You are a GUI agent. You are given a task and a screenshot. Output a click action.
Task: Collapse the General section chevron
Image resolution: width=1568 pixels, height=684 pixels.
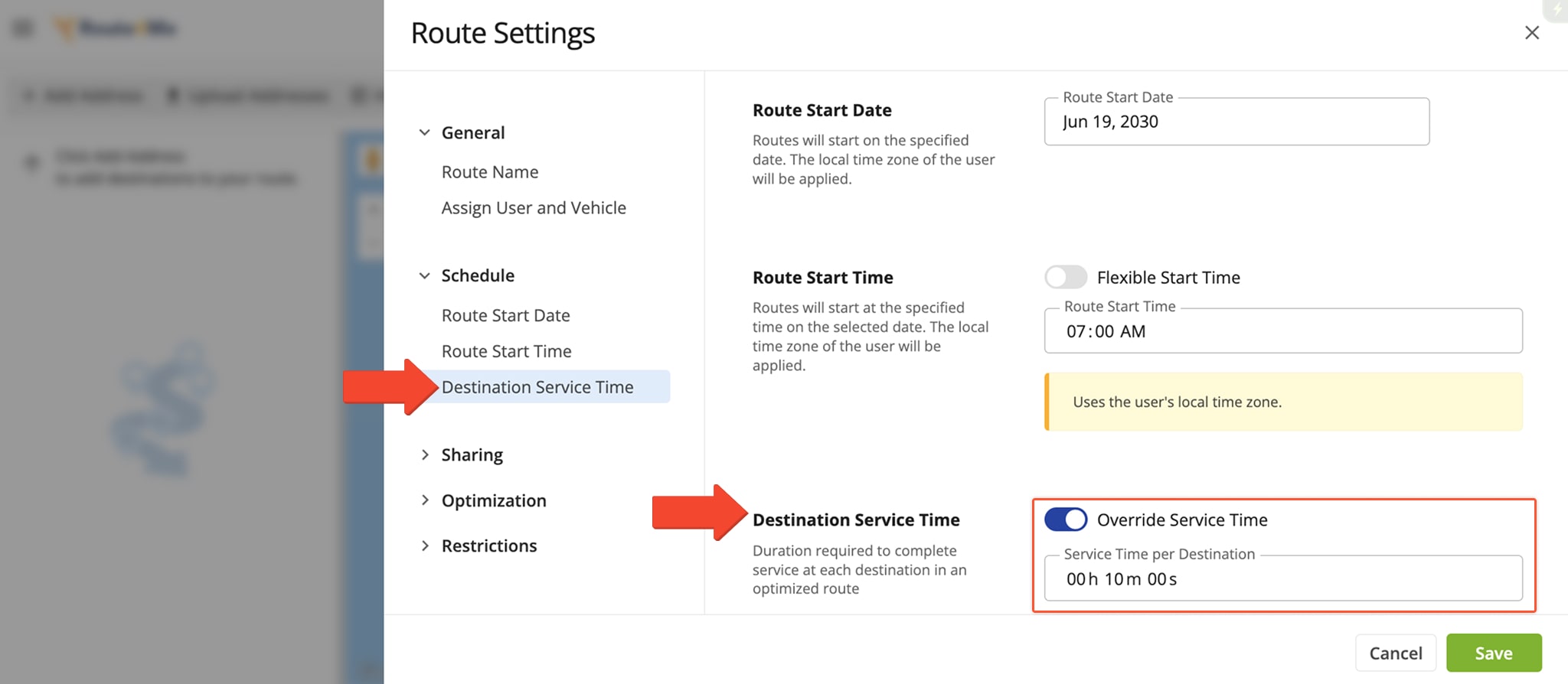tap(424, 132)
